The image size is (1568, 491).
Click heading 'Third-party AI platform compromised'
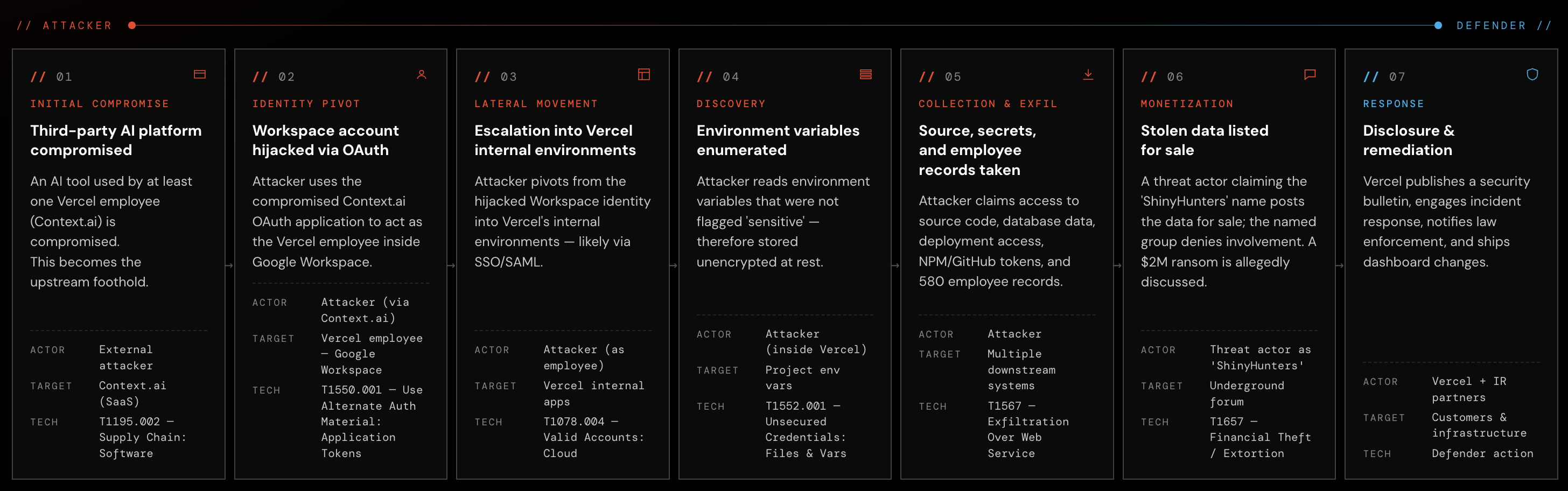coord(116,141)
